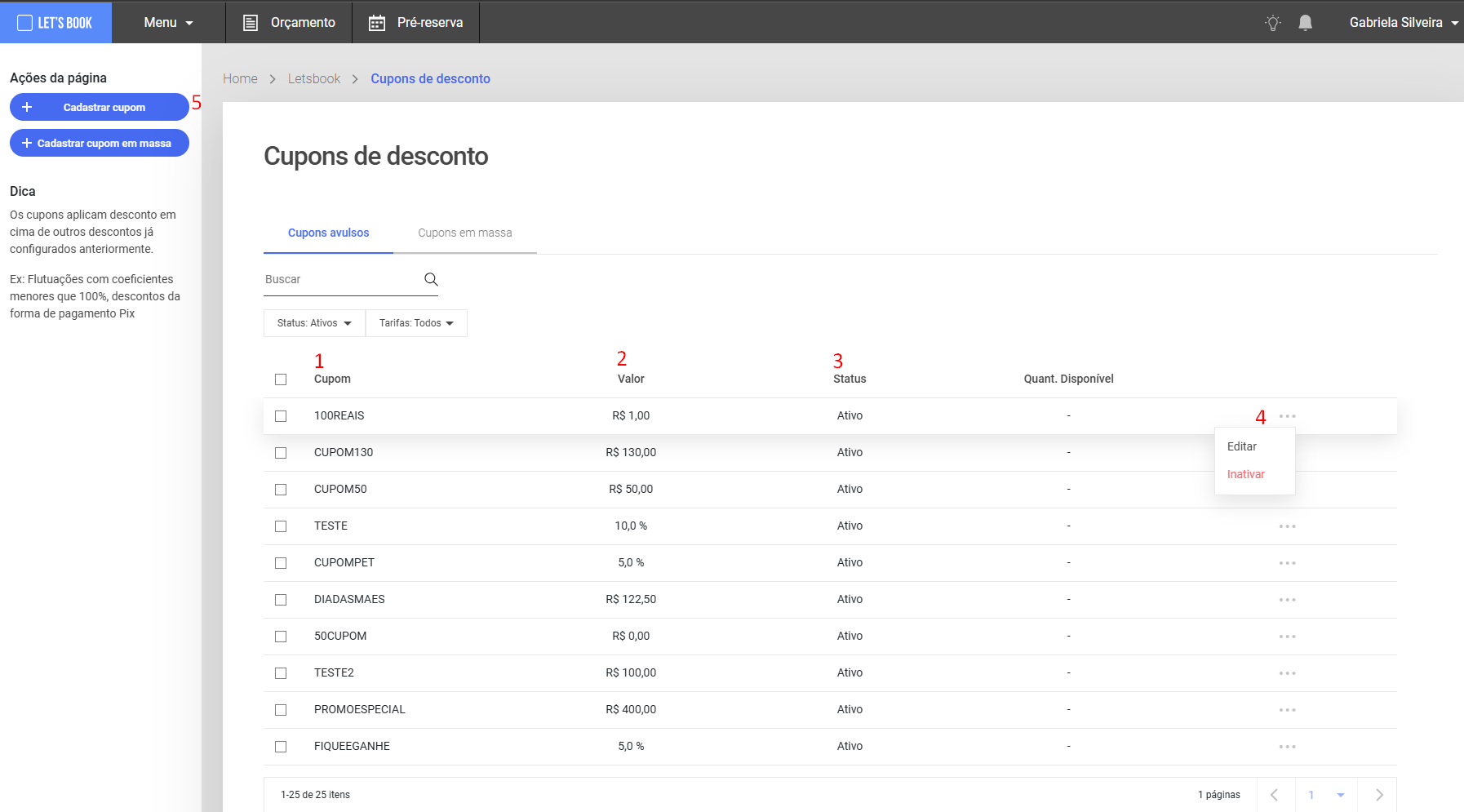Check the DIADASMAES coupon row
The width and height of the screenshot is (1464, 812).
point(281,600)
